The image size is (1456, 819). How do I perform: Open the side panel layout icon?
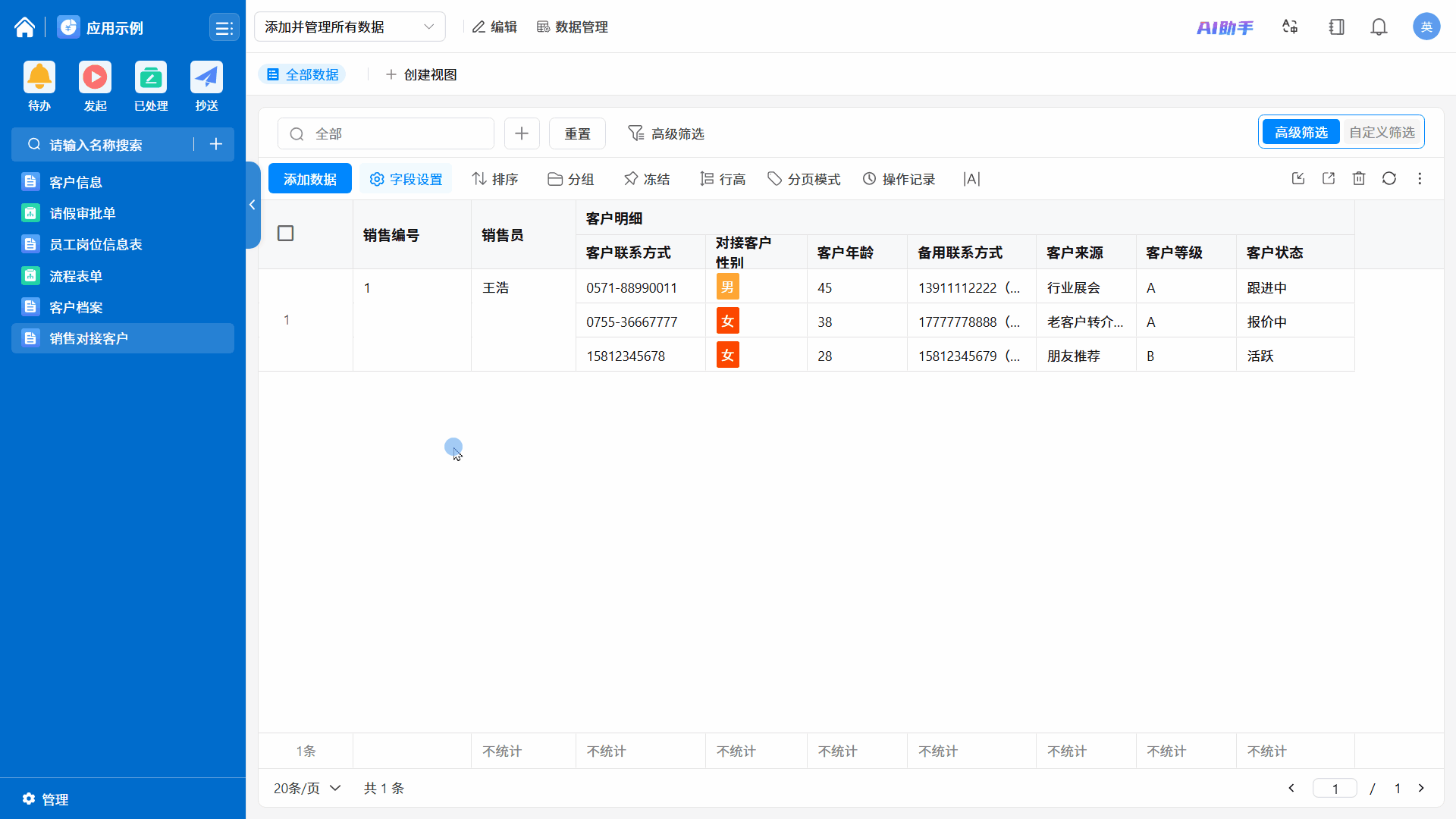tap(1336, 27)
